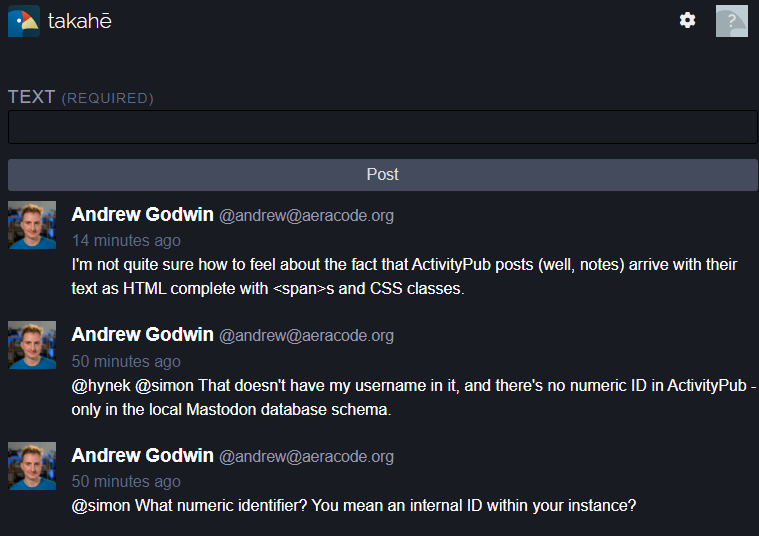Screen dimensions: 759x536
Task: Click the takahē bird logo icon
Action: (24, 21)
